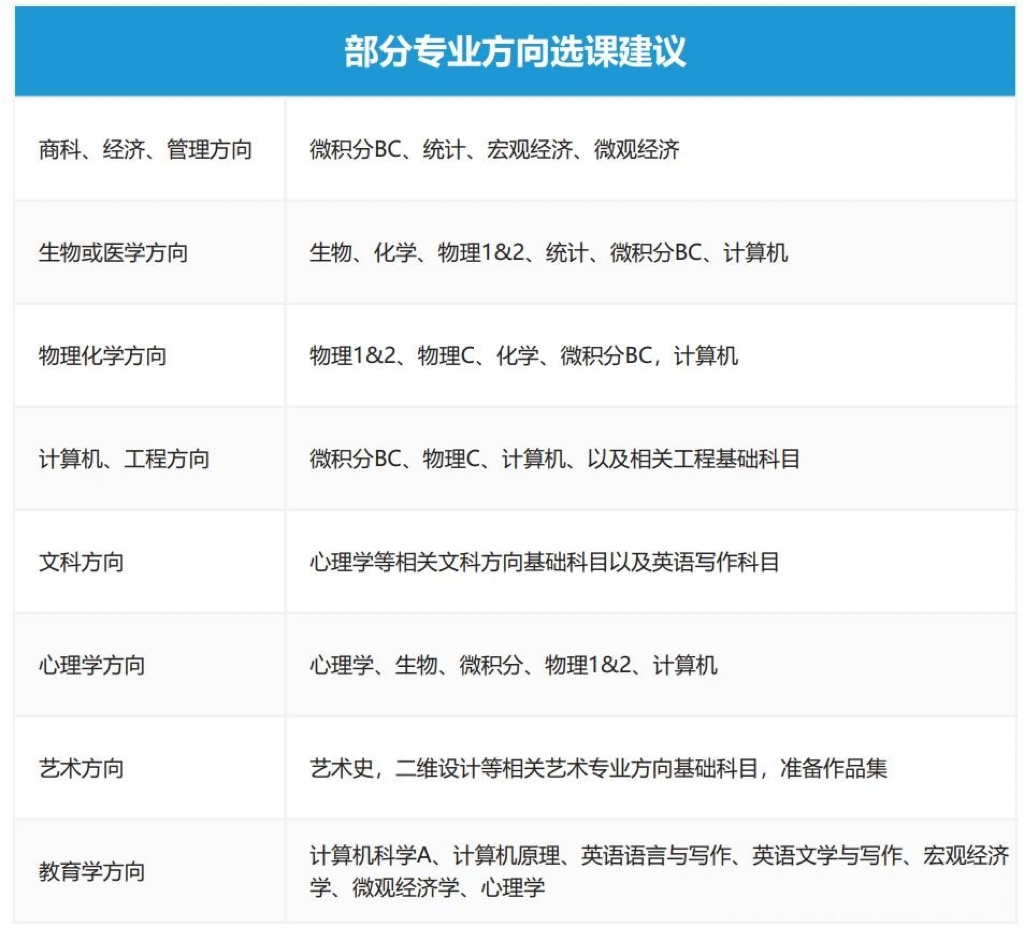
Task: Click the 心理学、生物、微积分 course cell
Action: (x=650, y=665)
